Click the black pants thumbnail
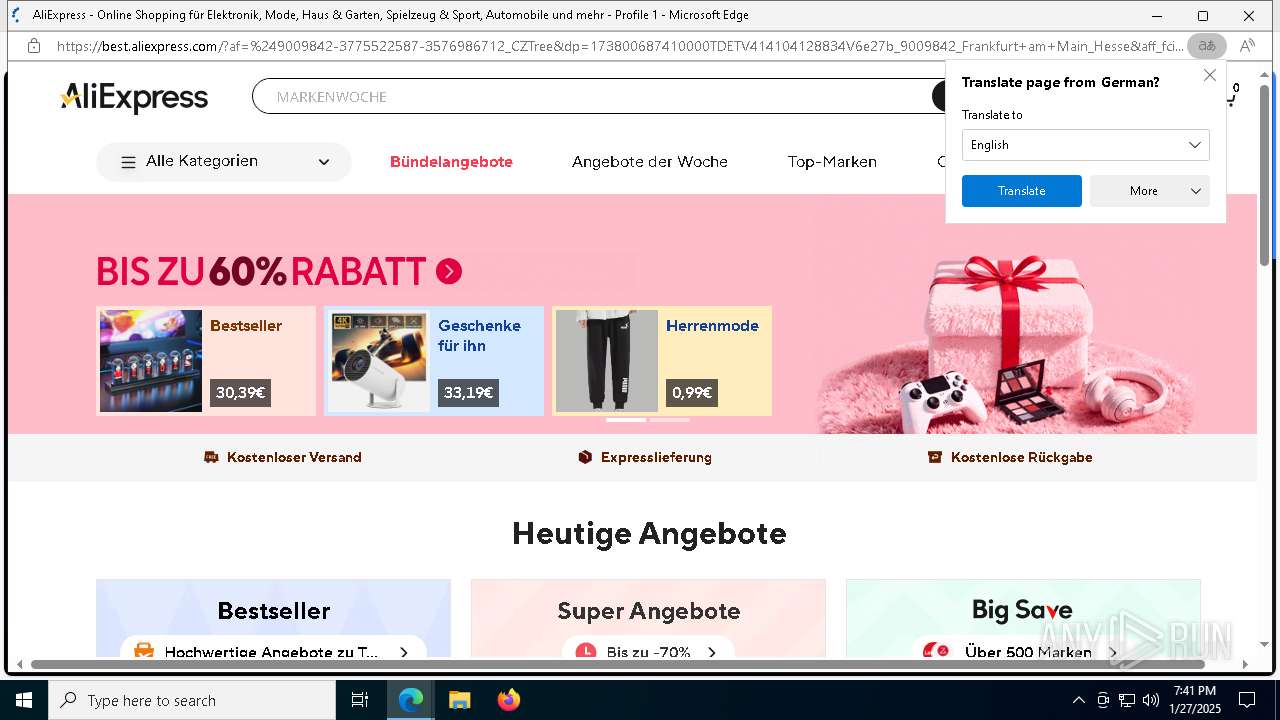This screenshot has height=720, width=1280. 607,361
